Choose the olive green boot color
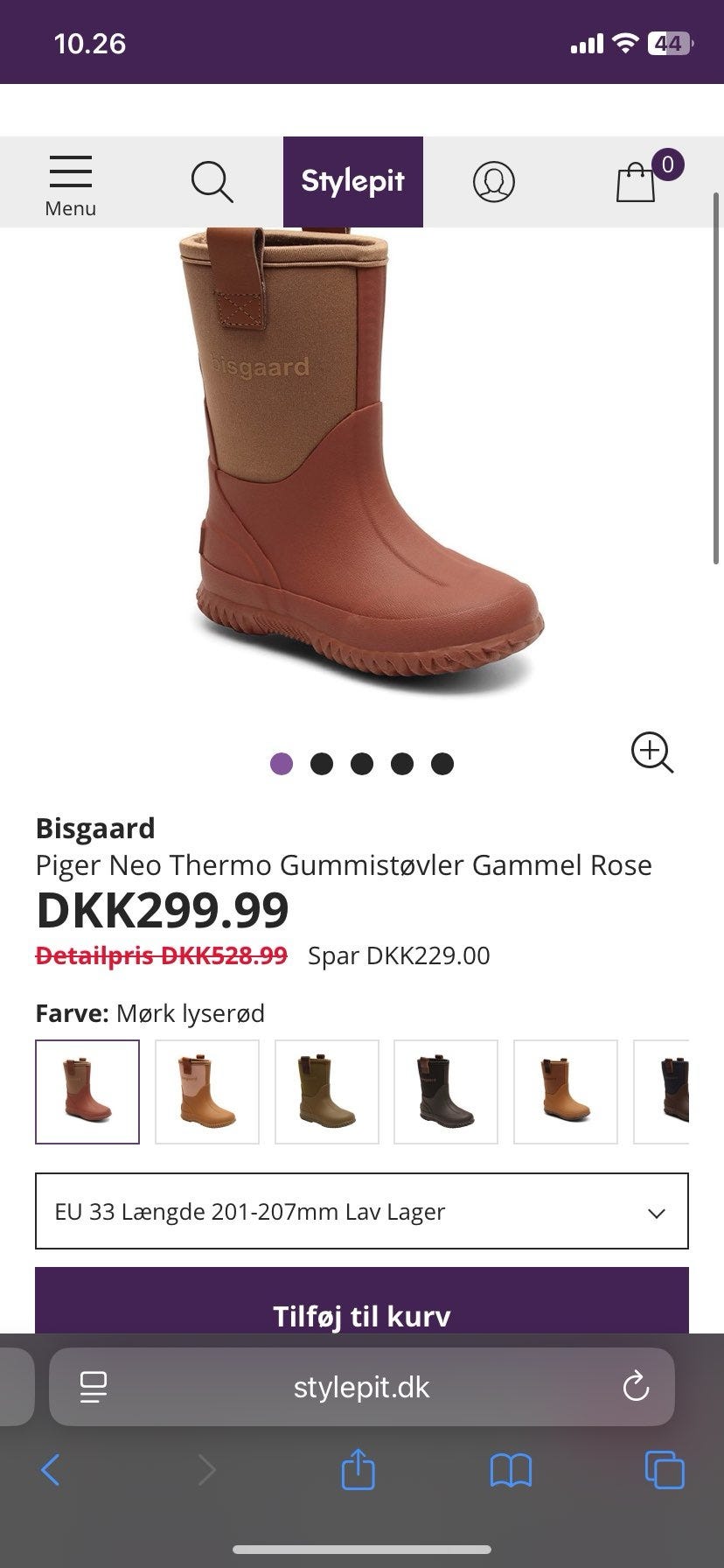The width and height of the screenshot is (724, 1568). tap(327, 1092)
